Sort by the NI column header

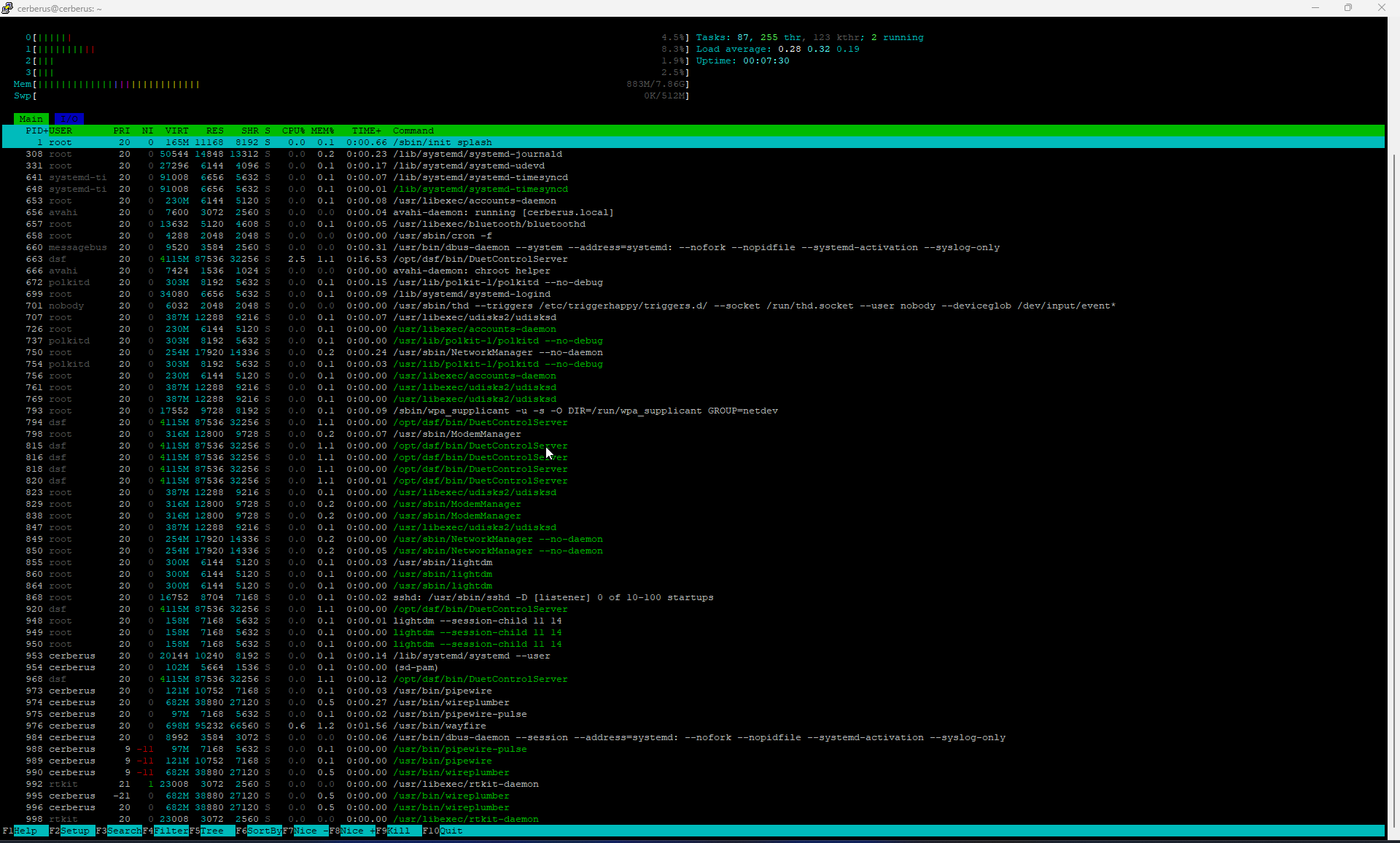pos(148,131)
